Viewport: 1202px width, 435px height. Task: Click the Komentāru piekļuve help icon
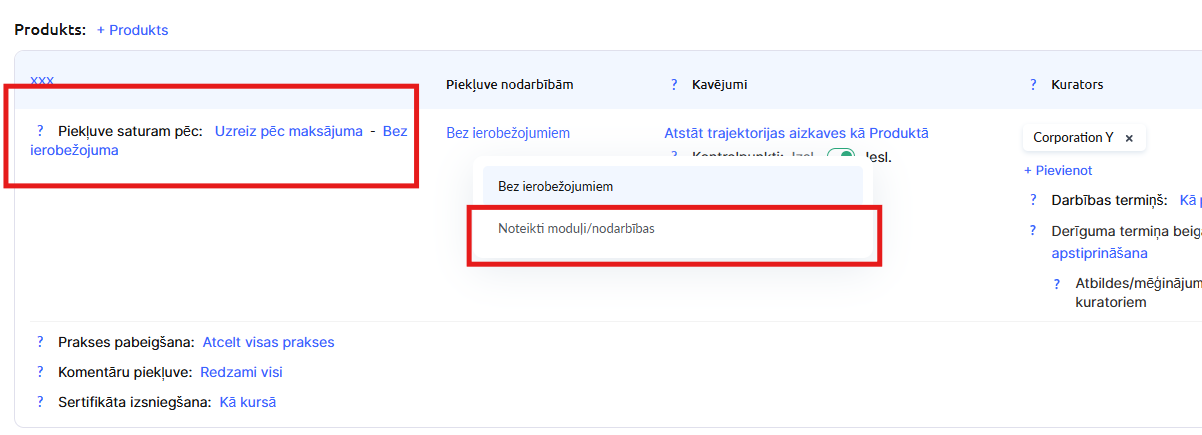pyautogui.click(x=40, y=372)
